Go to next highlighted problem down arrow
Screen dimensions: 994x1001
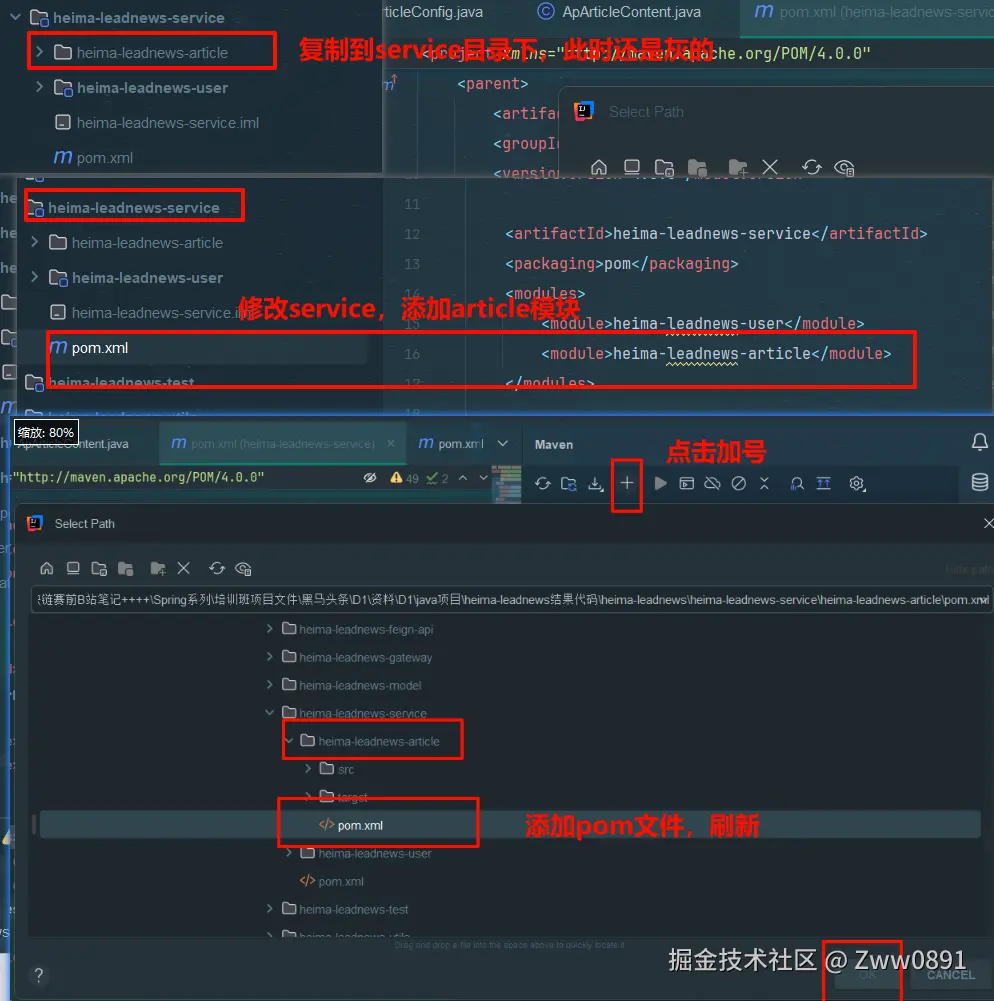483,478
